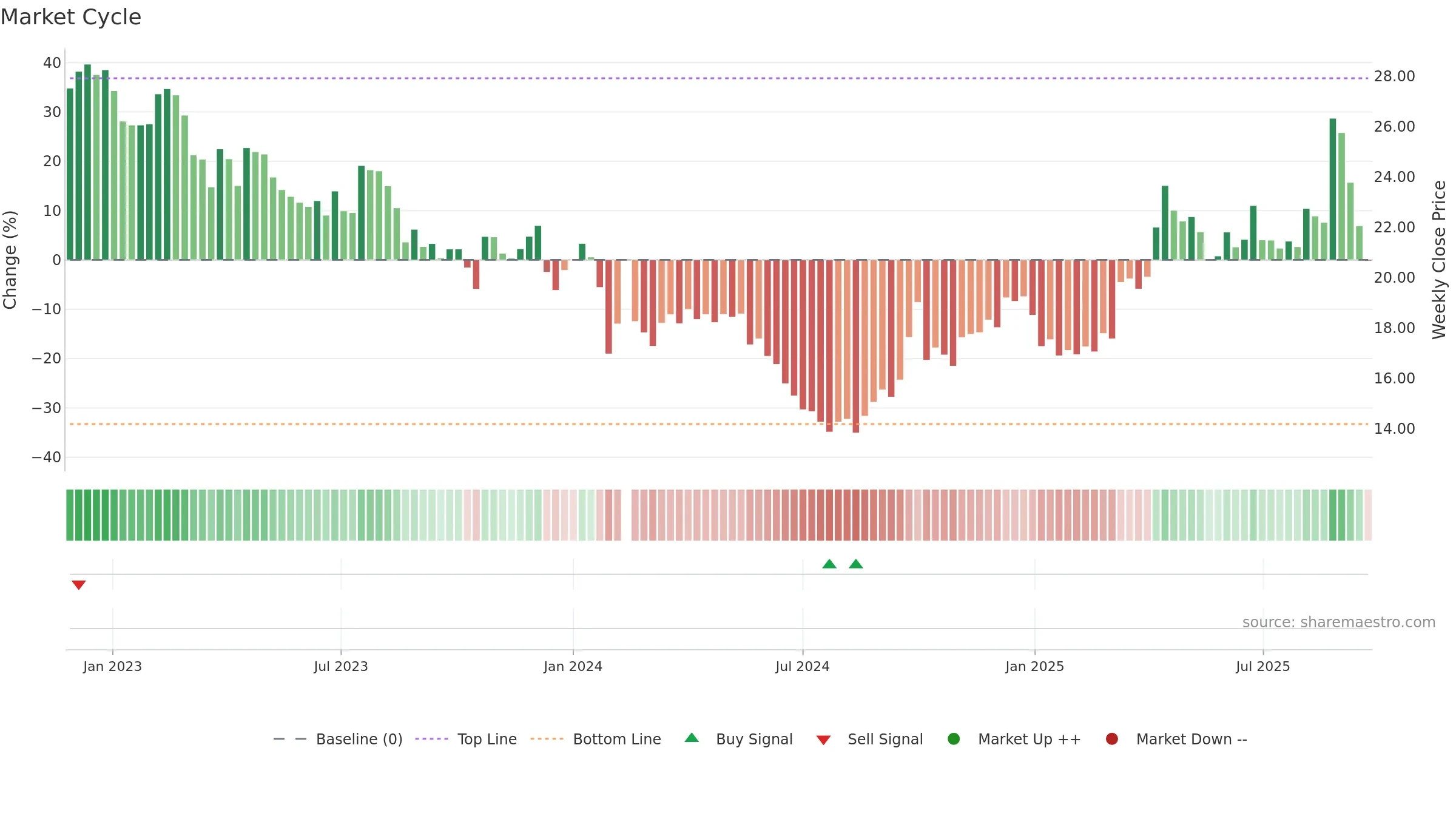
Task: Click the −40 tick on left axis
Action: click(x=47, y=457)
